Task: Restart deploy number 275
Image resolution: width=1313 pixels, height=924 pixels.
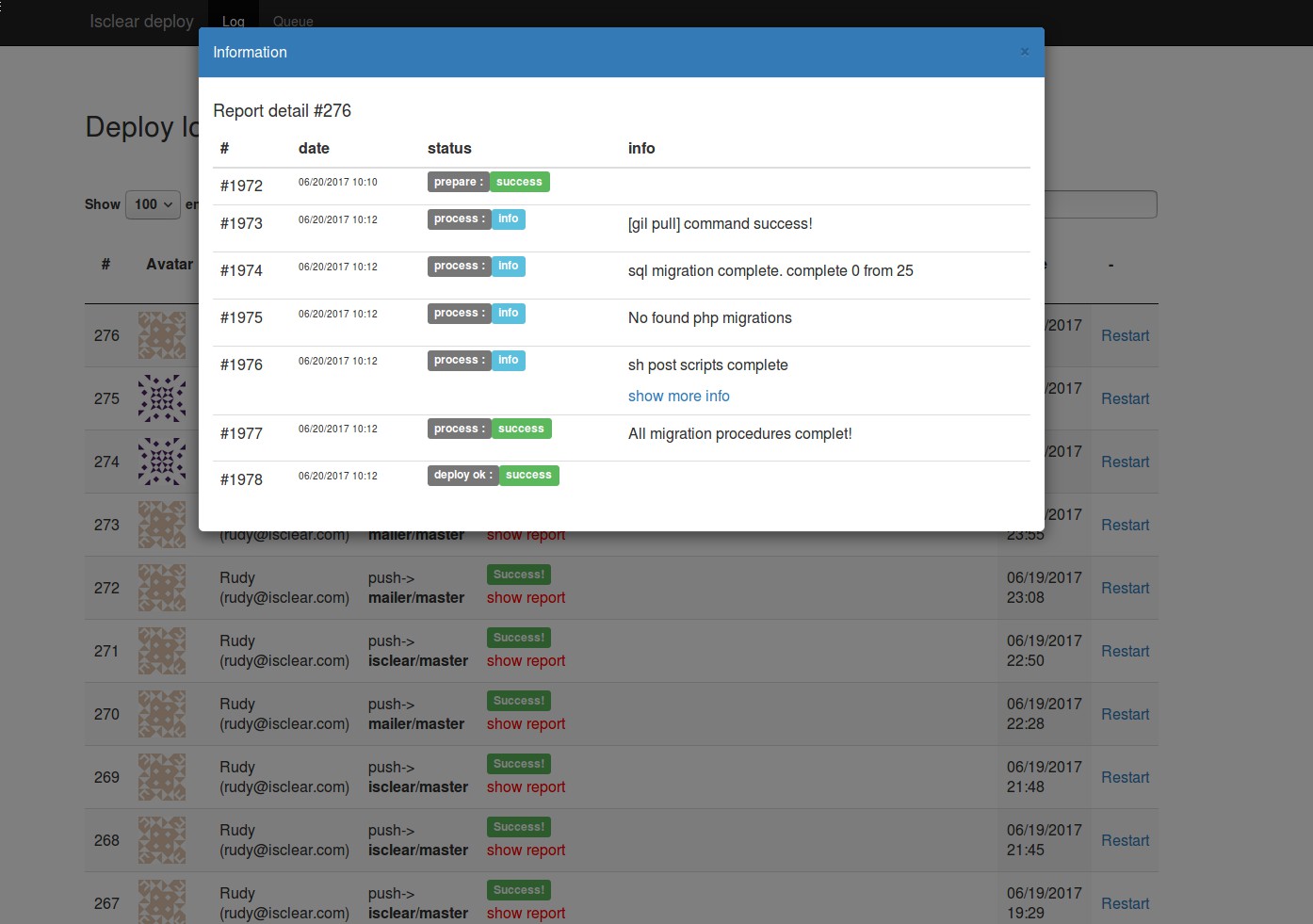Action: pyautogui.click(x=1125, y=399)
